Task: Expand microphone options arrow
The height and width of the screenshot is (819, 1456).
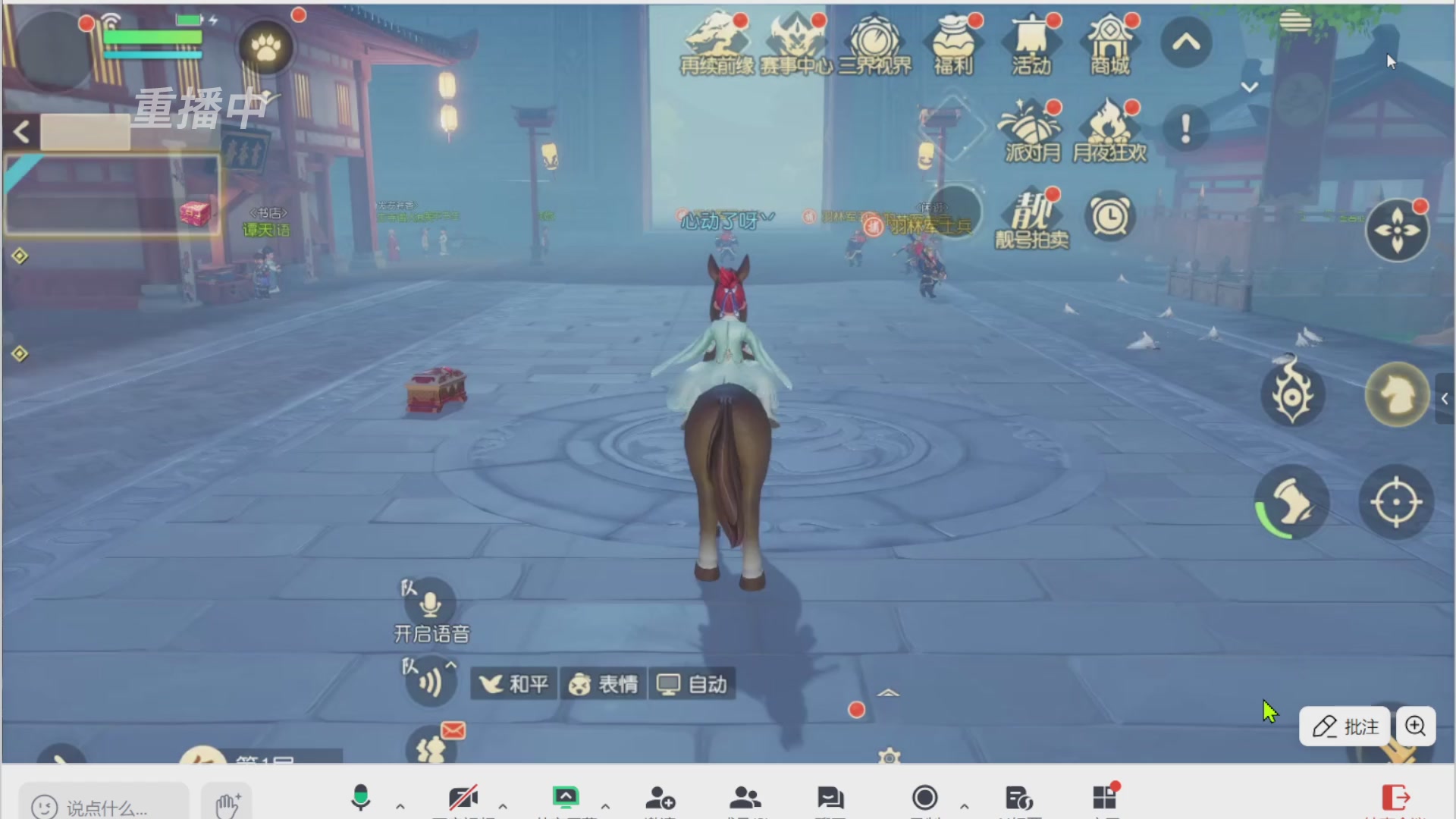Action: pyautogui.click(x=400, y=806)
